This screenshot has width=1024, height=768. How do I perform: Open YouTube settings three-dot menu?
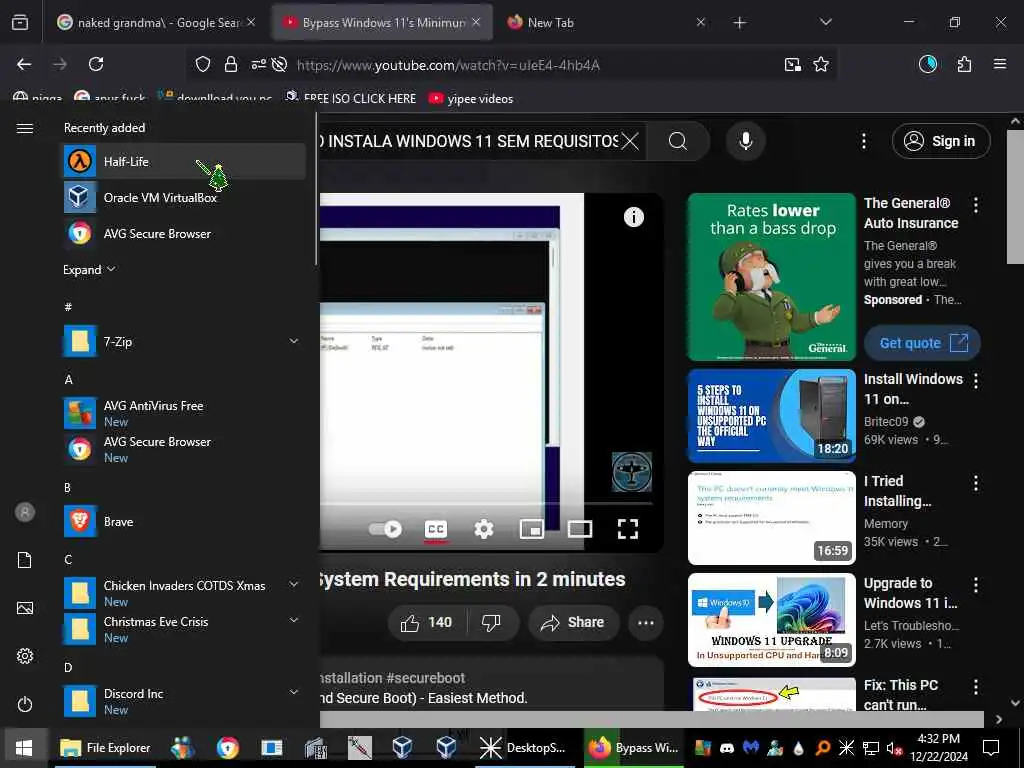tap(864, 141)
